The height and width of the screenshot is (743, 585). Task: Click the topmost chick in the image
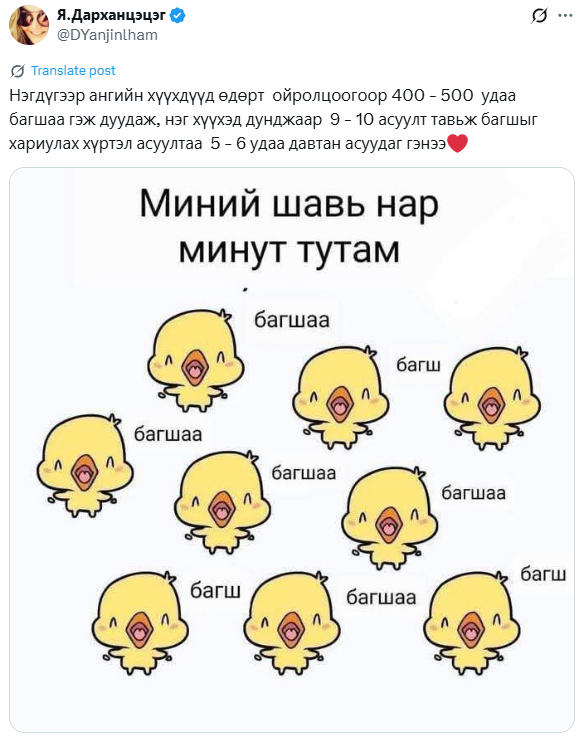(x=196, y=360)
